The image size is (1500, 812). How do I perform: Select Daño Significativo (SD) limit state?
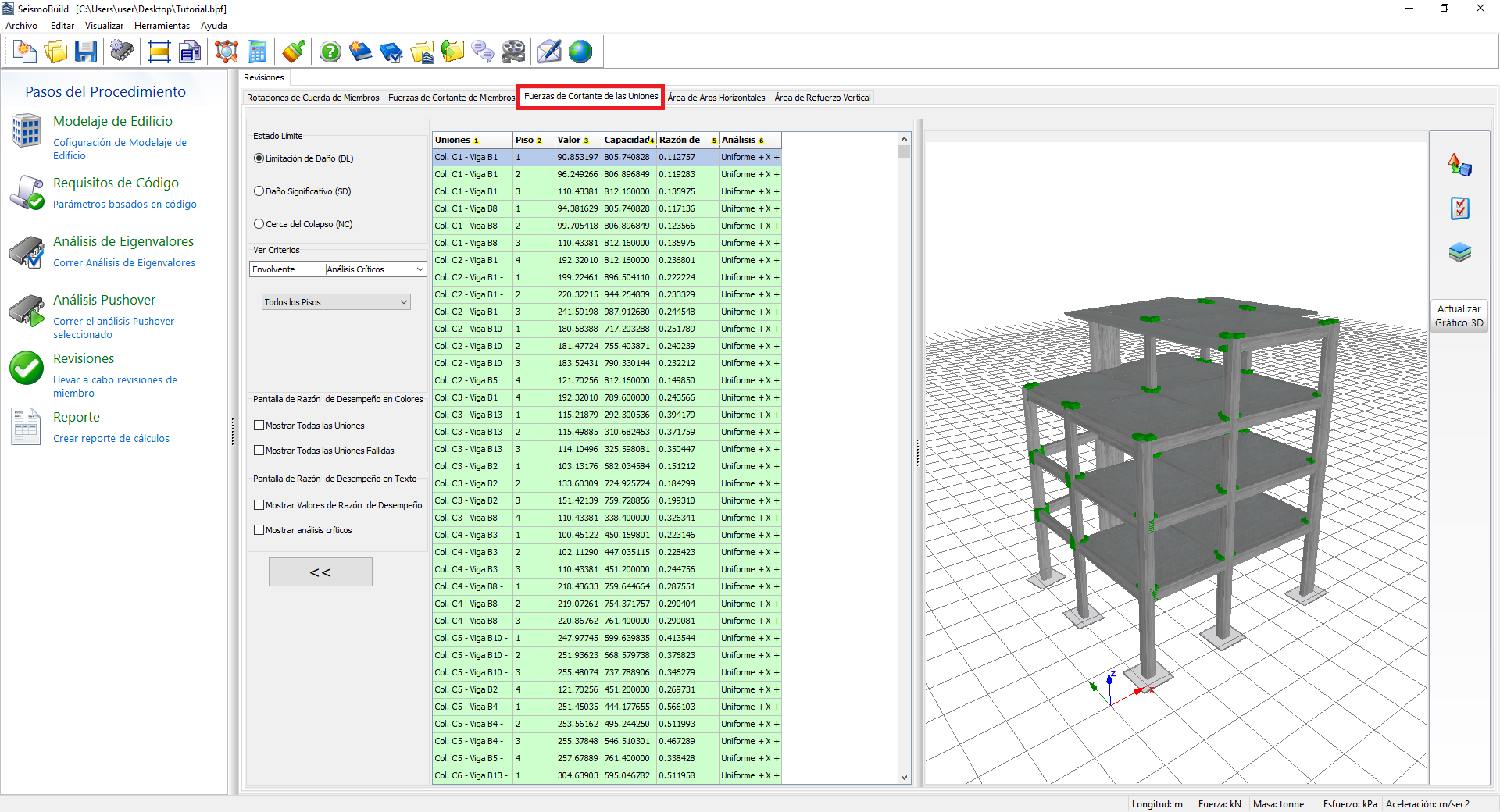pos(259,191)
